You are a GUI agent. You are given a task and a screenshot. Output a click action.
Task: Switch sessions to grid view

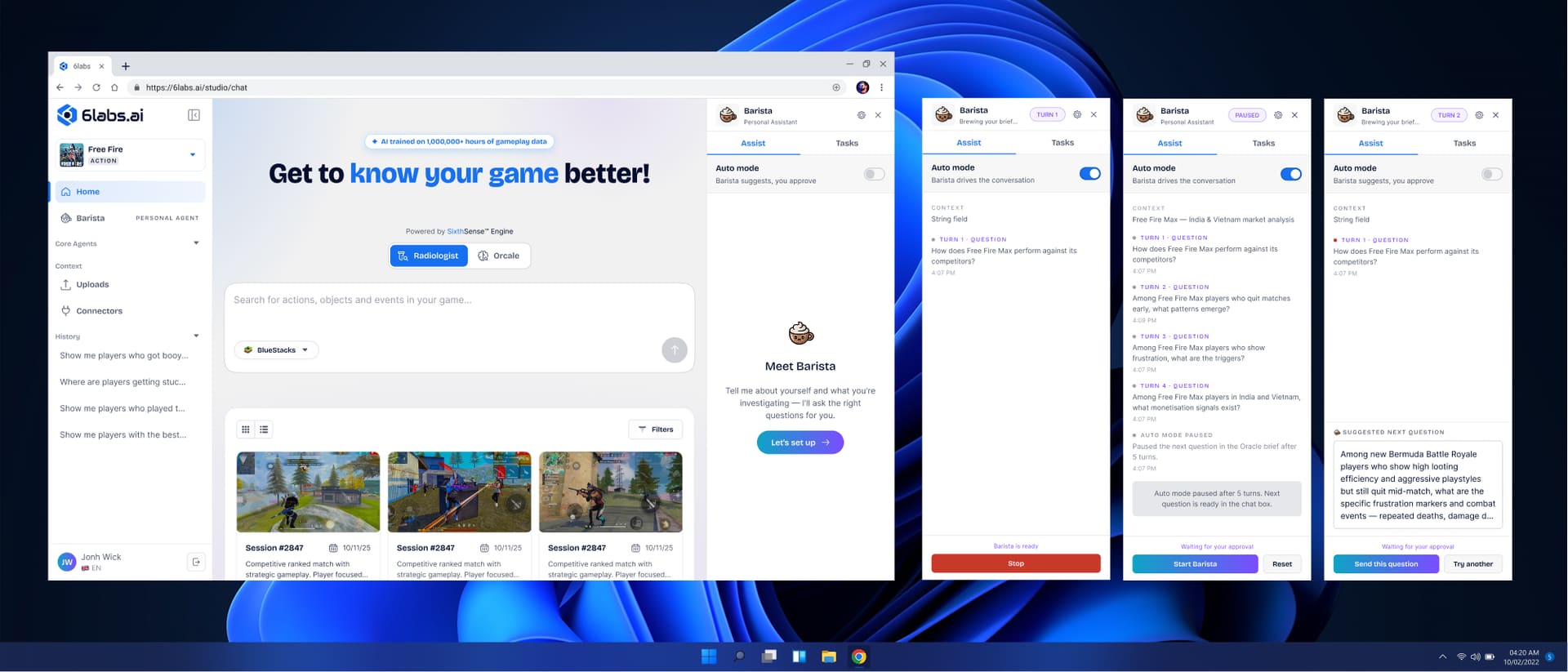(246, 429)
